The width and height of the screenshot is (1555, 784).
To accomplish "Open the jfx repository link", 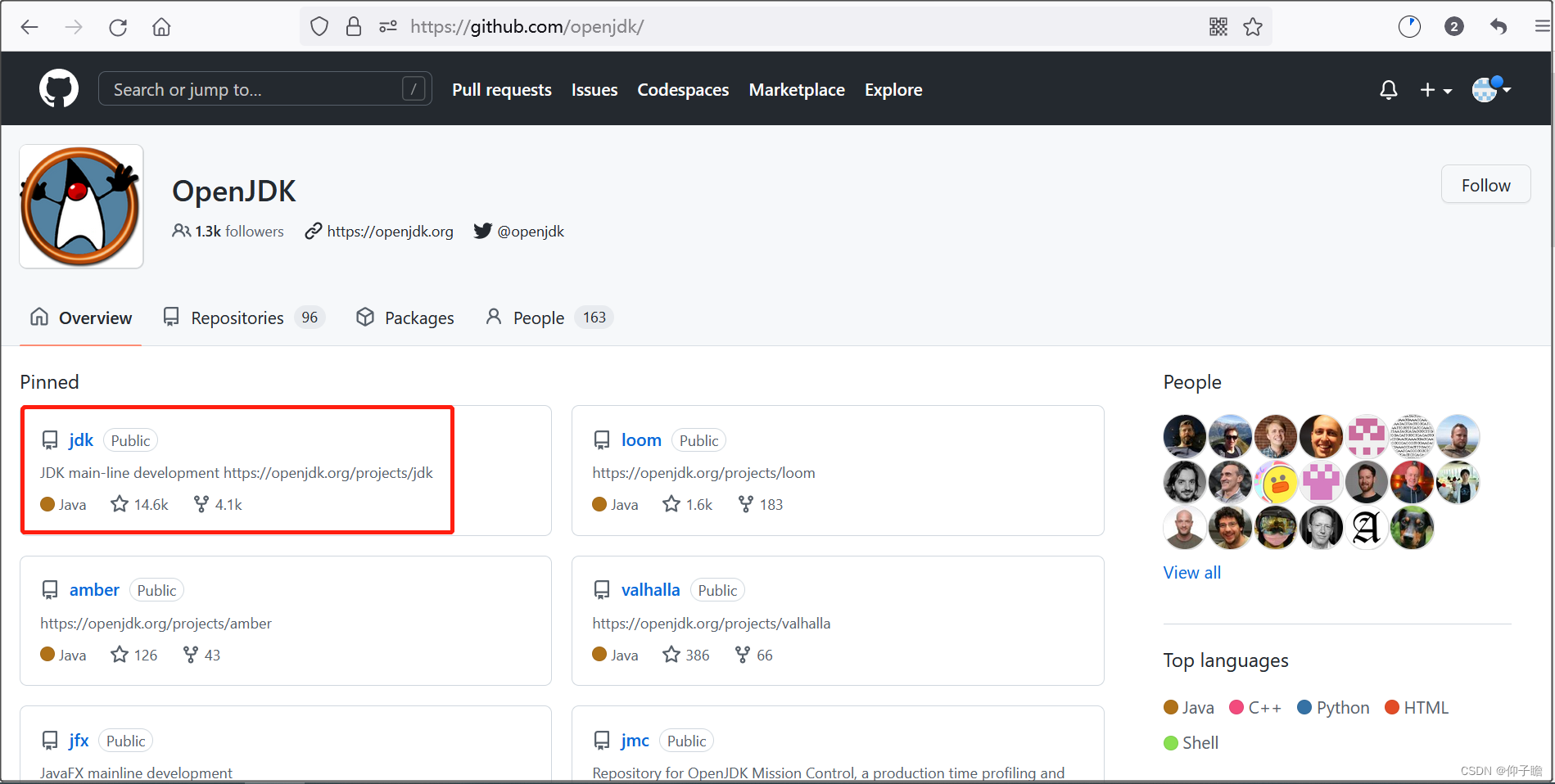I will click(79, 741).
